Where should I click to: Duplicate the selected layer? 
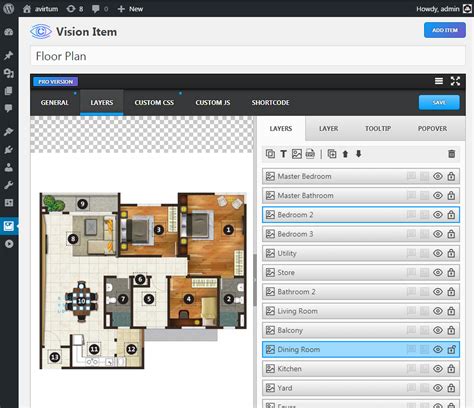(332, 154)
